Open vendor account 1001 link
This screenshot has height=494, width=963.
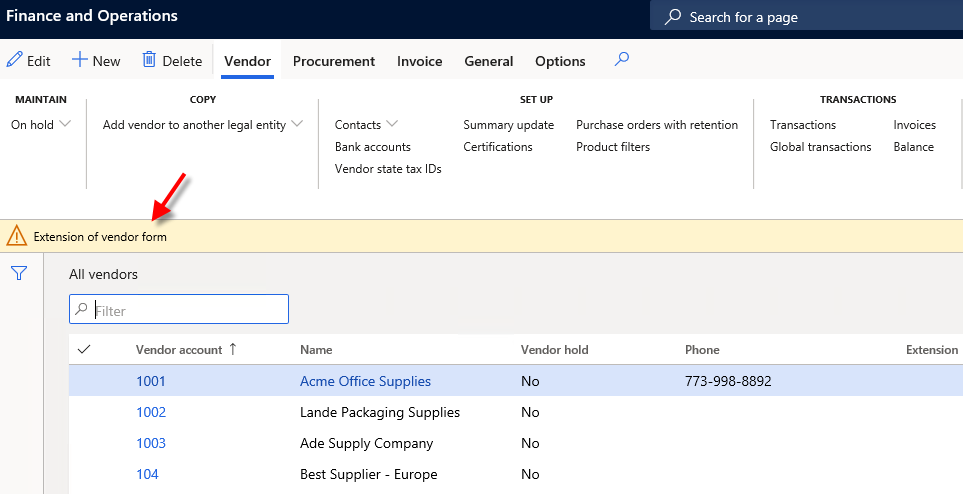point(151,381)
